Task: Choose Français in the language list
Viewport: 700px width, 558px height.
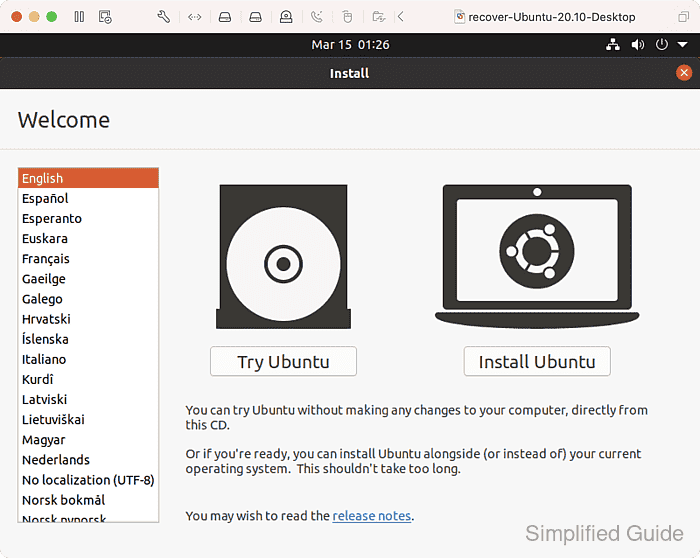Action: 46,259
